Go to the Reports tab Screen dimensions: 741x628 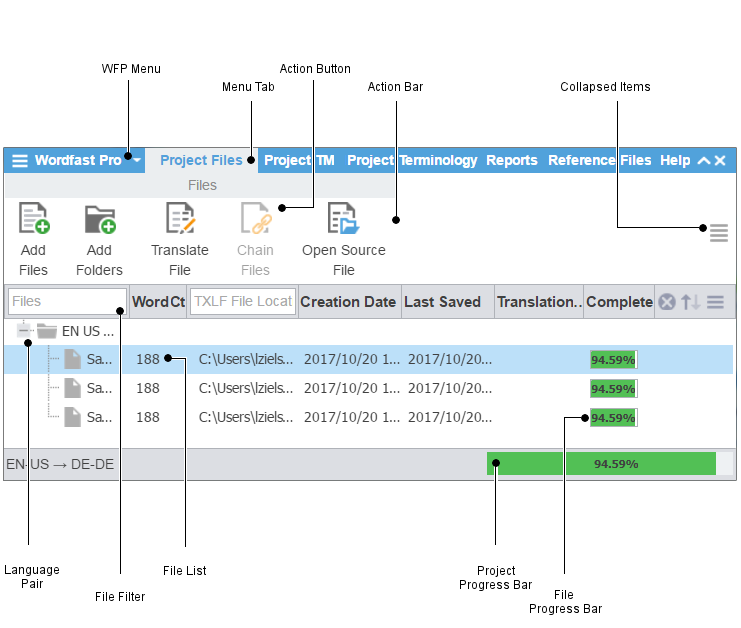tap(512, 160)
